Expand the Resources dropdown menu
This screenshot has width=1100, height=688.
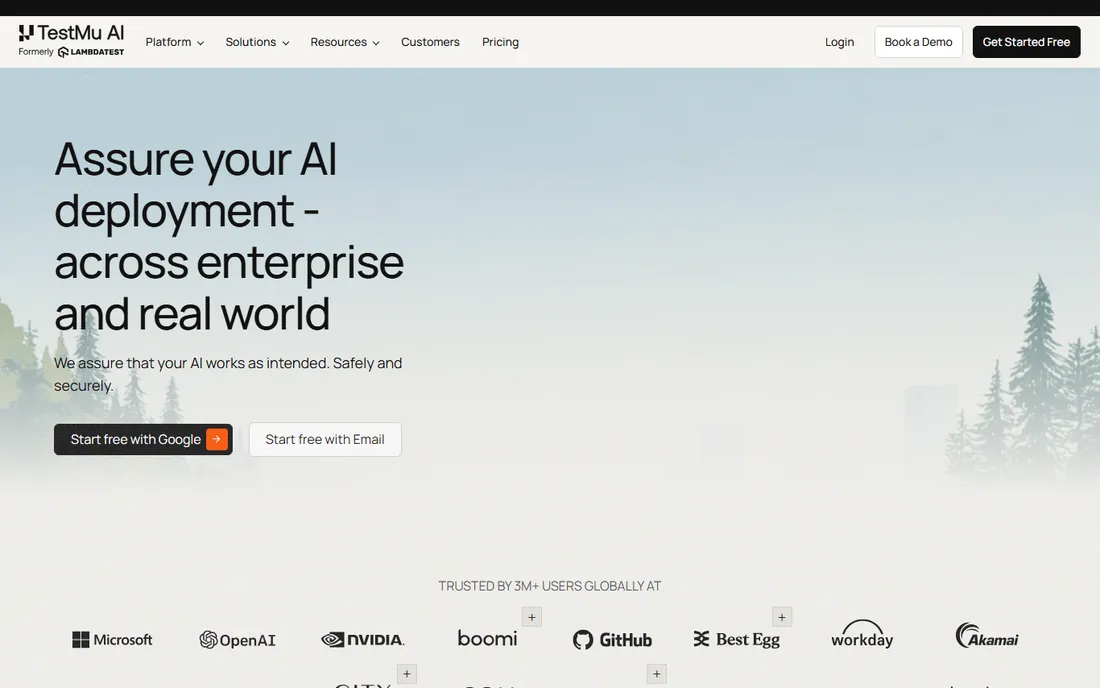(x=344, y=42)
